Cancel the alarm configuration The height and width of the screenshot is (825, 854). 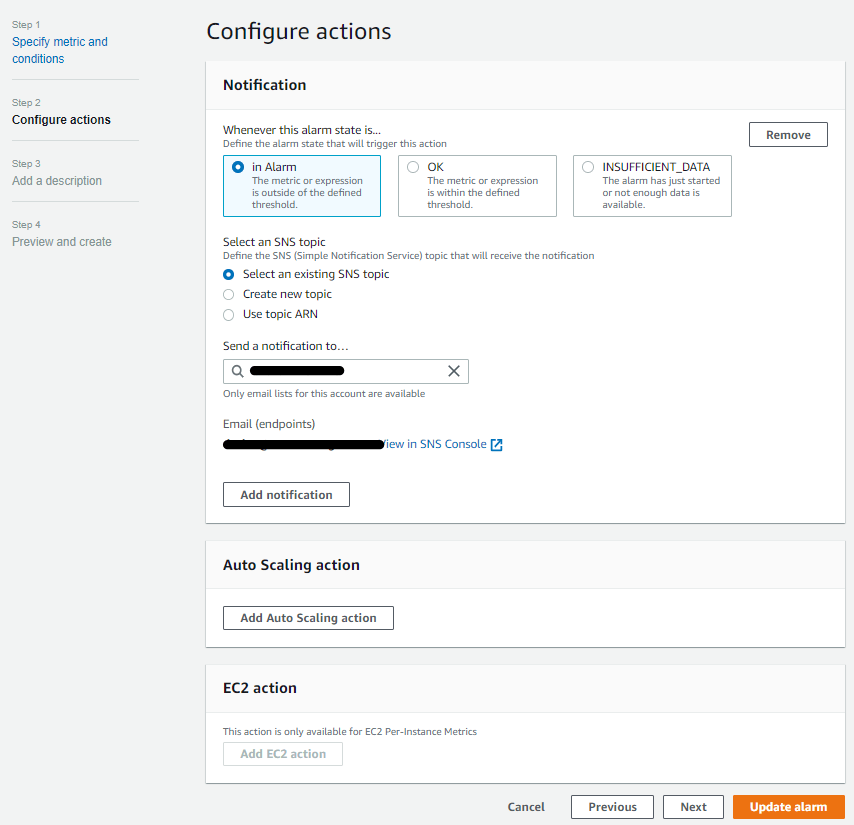(x=526, y=807)
